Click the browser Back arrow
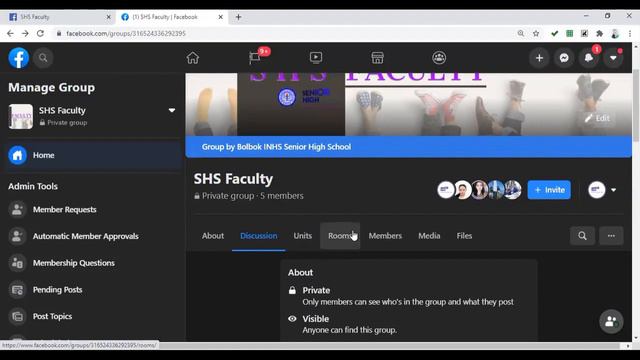This screenshot has width=640, height=360. click(x=10, y=33)
